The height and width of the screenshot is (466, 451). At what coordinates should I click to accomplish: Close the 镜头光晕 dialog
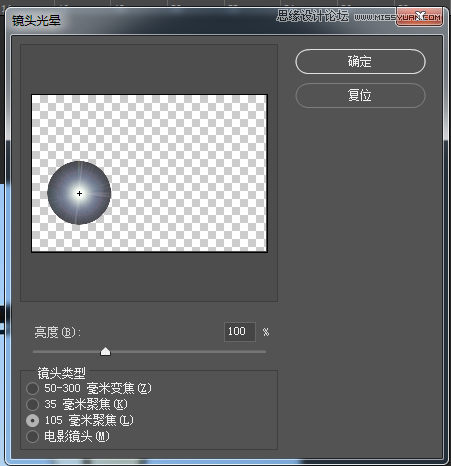pyautogui.click(x=419, y=16)
